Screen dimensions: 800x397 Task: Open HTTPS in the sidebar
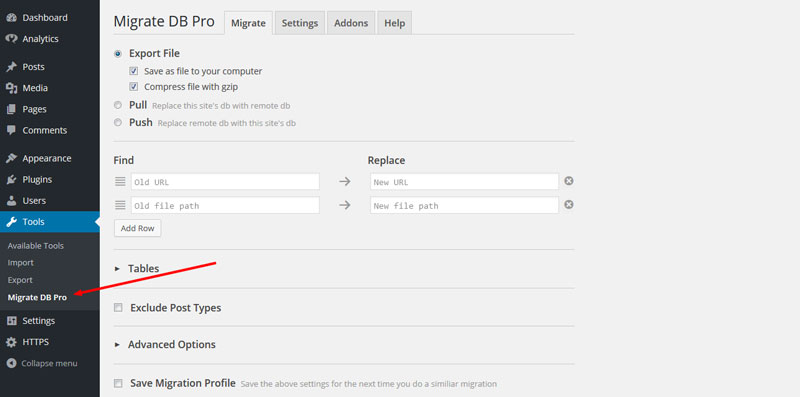click(36, 342)
